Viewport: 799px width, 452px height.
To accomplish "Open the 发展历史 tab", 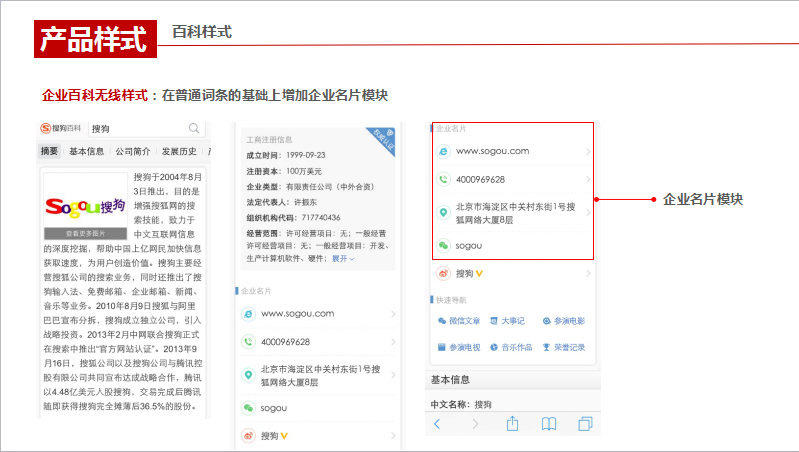I will pos(179,151).
